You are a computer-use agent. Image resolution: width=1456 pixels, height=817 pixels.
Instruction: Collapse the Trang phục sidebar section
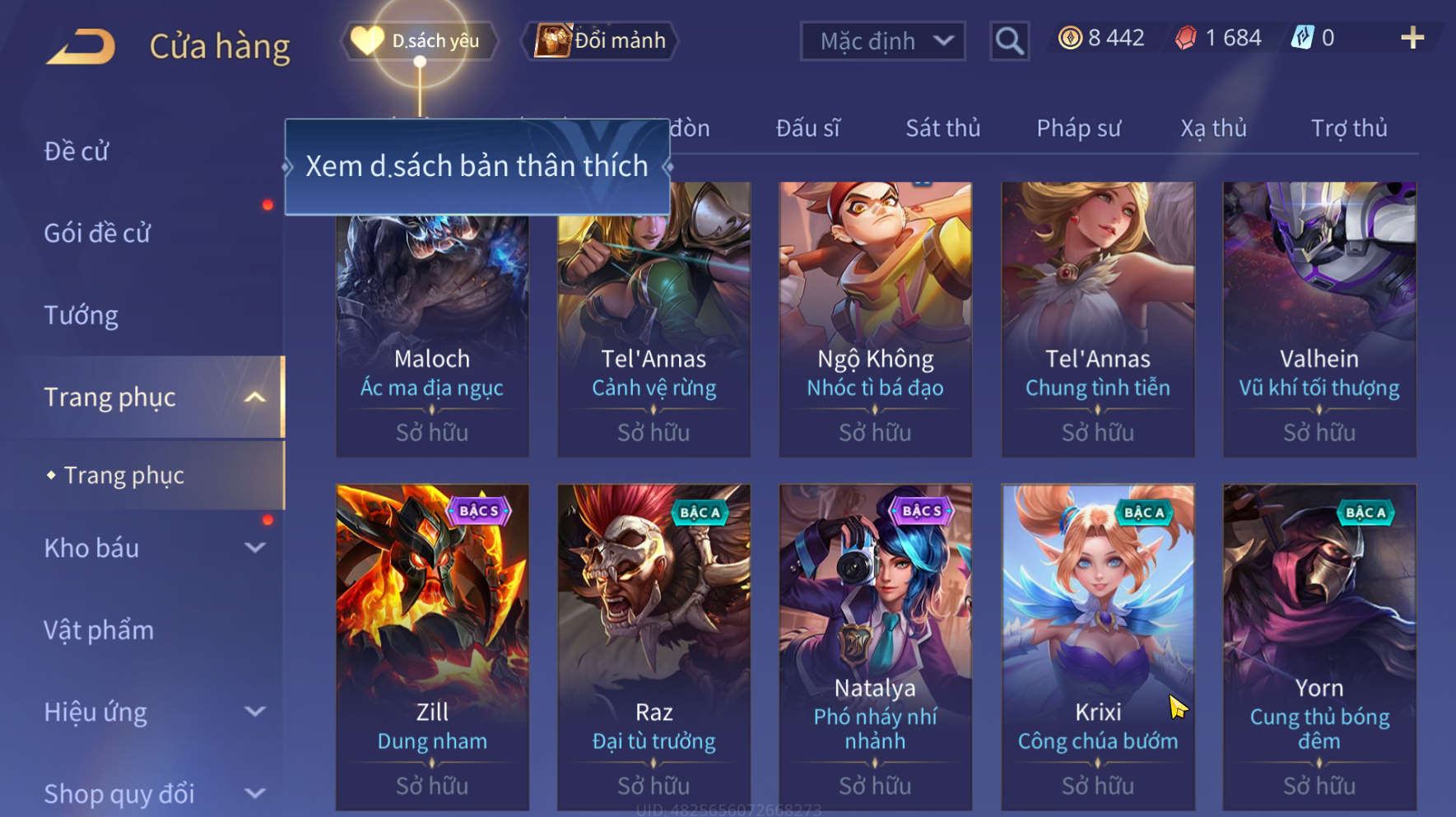tap(255, 397)
